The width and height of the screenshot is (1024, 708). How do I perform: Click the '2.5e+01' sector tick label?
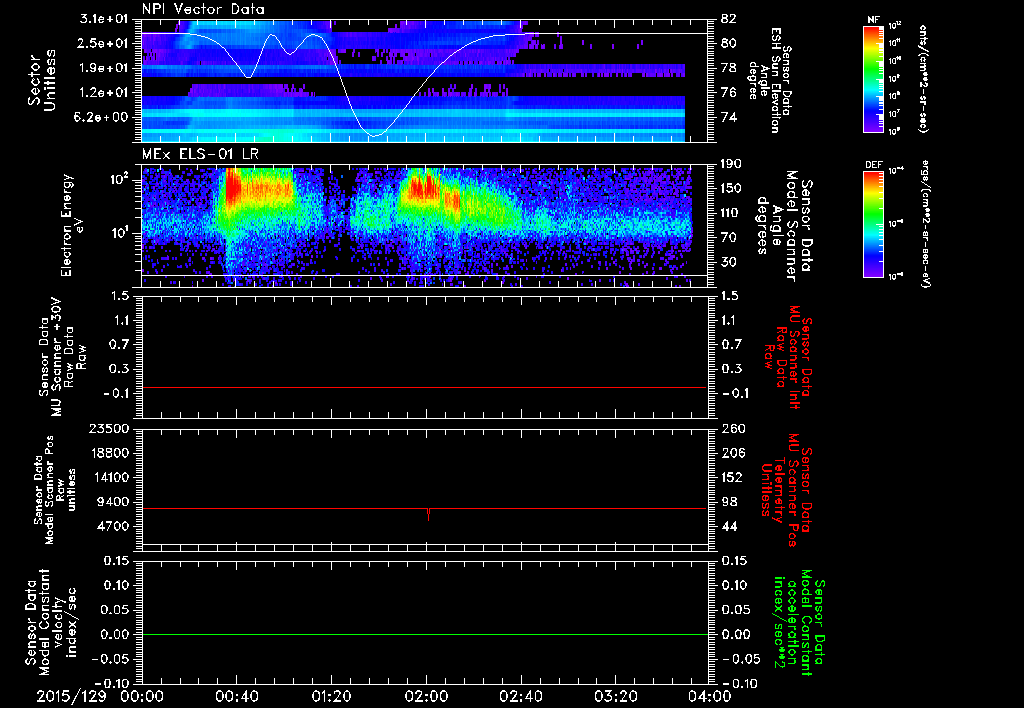(102, 43)
